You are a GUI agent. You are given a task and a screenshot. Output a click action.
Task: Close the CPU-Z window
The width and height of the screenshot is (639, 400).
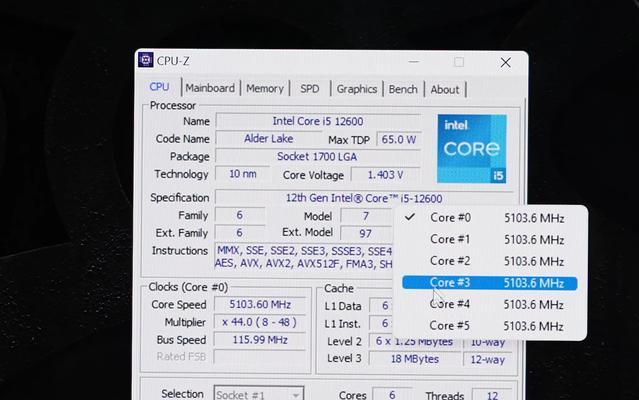click(506, 62)
